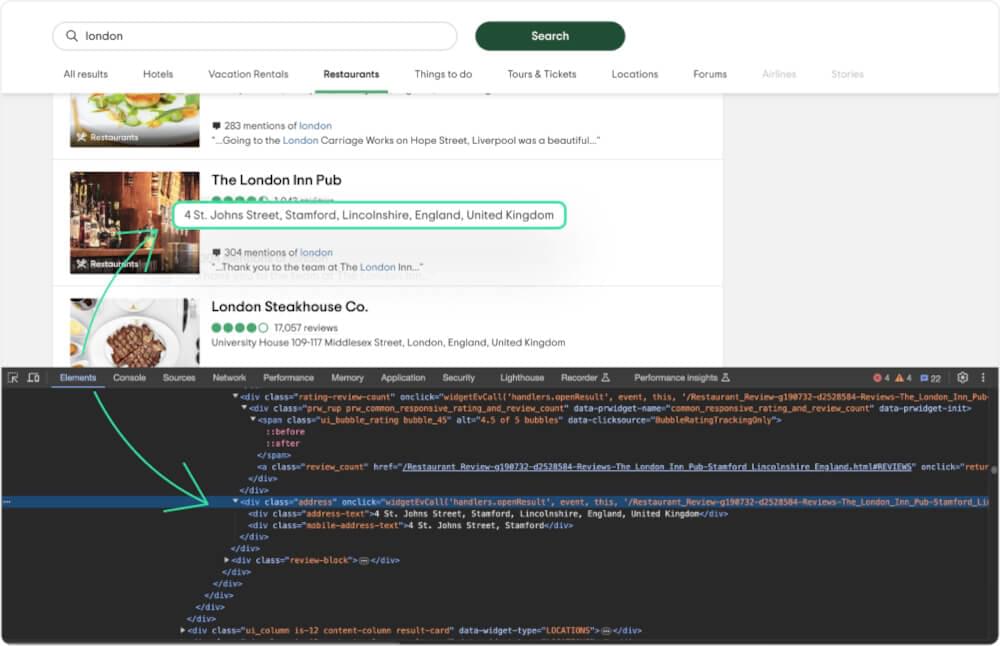
Task: Click the yellow warning count indicator
Action: [x=903, y=378]
